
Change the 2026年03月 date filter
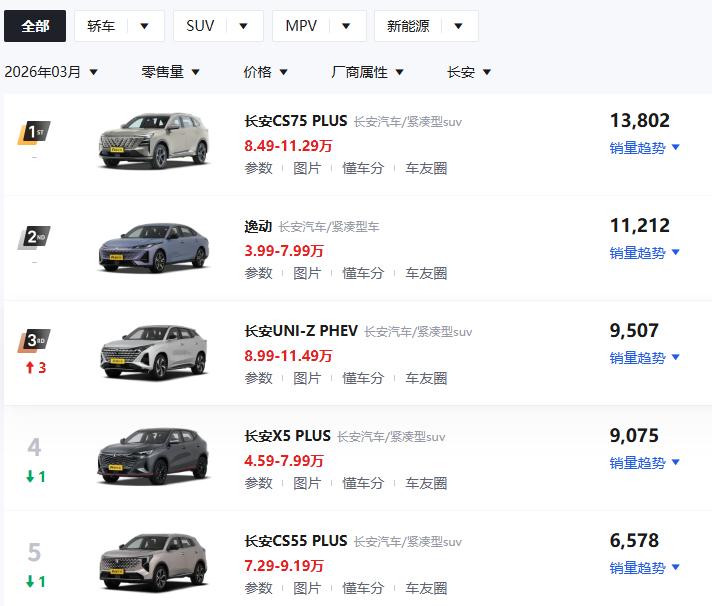[x=51, y=72]
